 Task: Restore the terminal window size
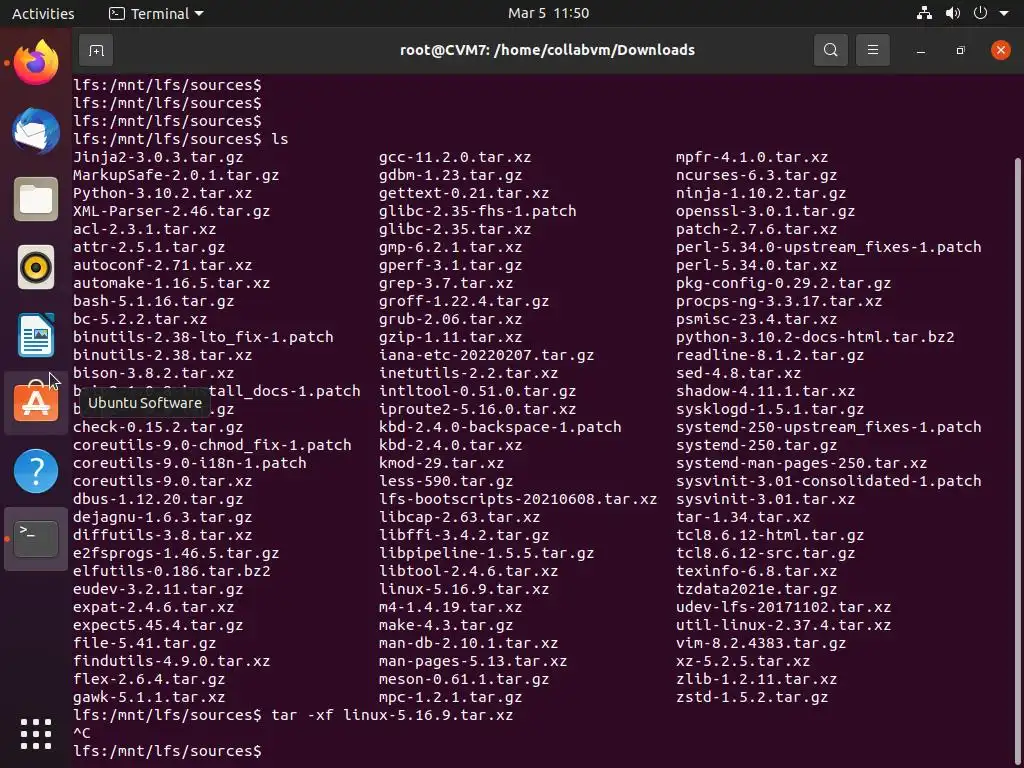(x=960, y=50)
